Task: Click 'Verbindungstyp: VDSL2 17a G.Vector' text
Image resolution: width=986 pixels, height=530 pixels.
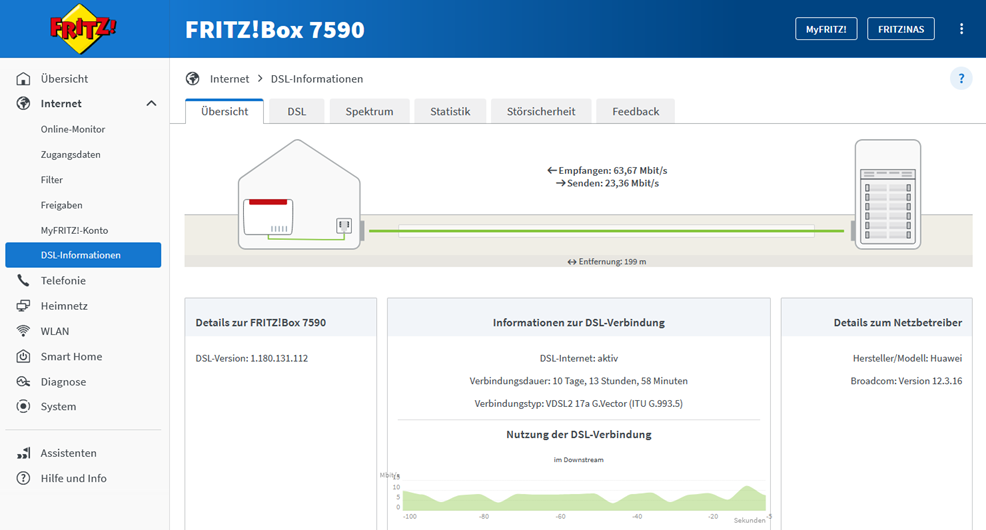Action: click(x=579, y=404)
